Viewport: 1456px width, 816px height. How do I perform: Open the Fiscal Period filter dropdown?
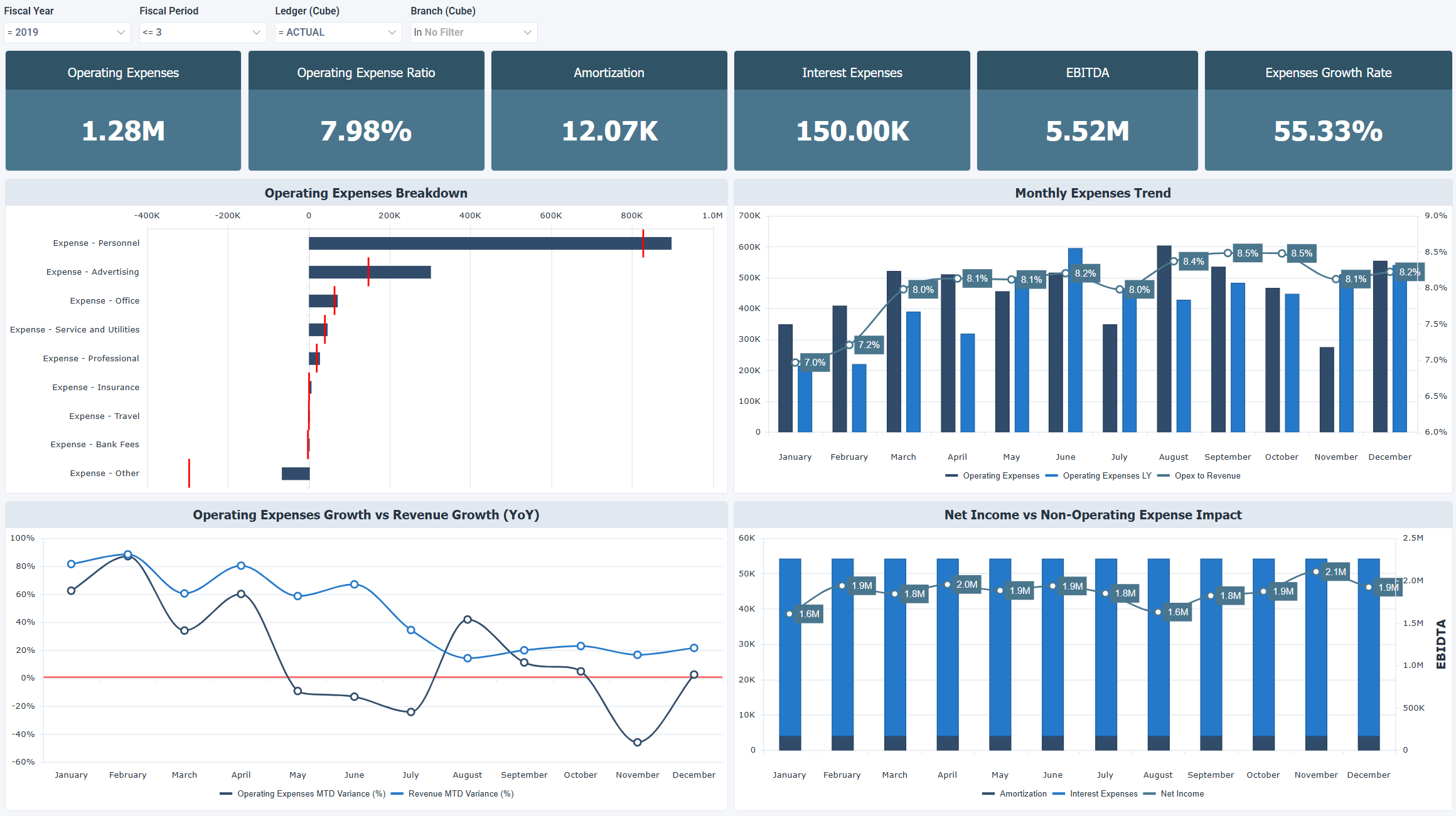pyautogui.click(x=202, y=32)
